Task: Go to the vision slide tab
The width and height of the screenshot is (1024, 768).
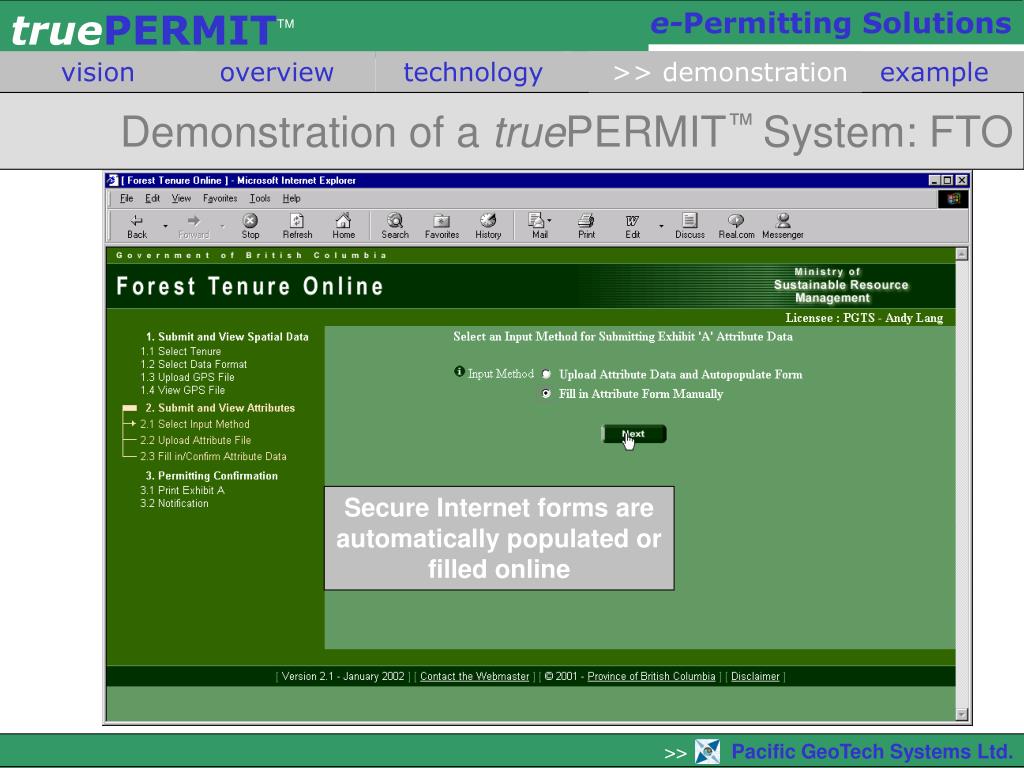Action: (98, 72)
